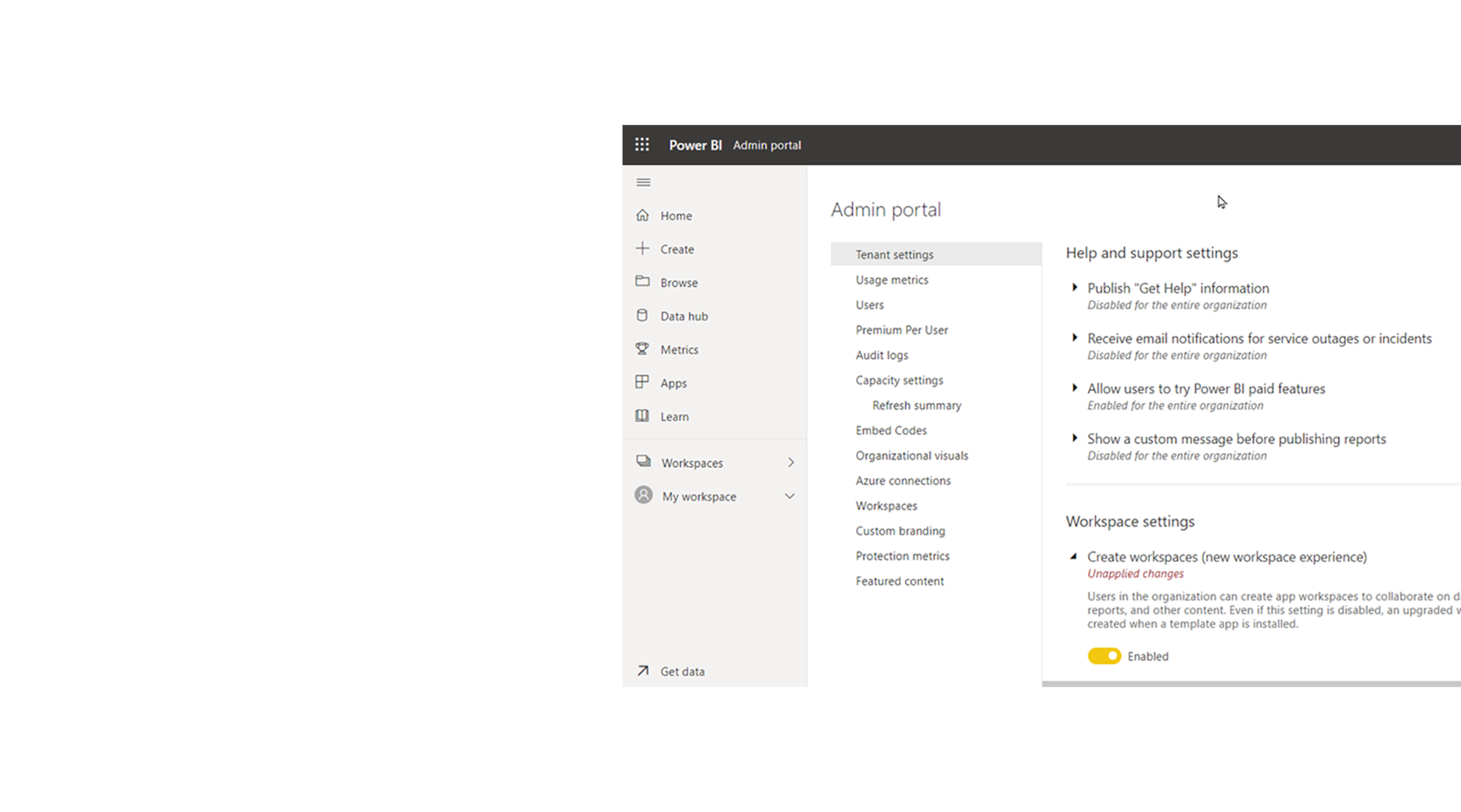
Task: Expand Receive email notifications setting arrow
Action: pyautogui.click(x=1075, y=337)
